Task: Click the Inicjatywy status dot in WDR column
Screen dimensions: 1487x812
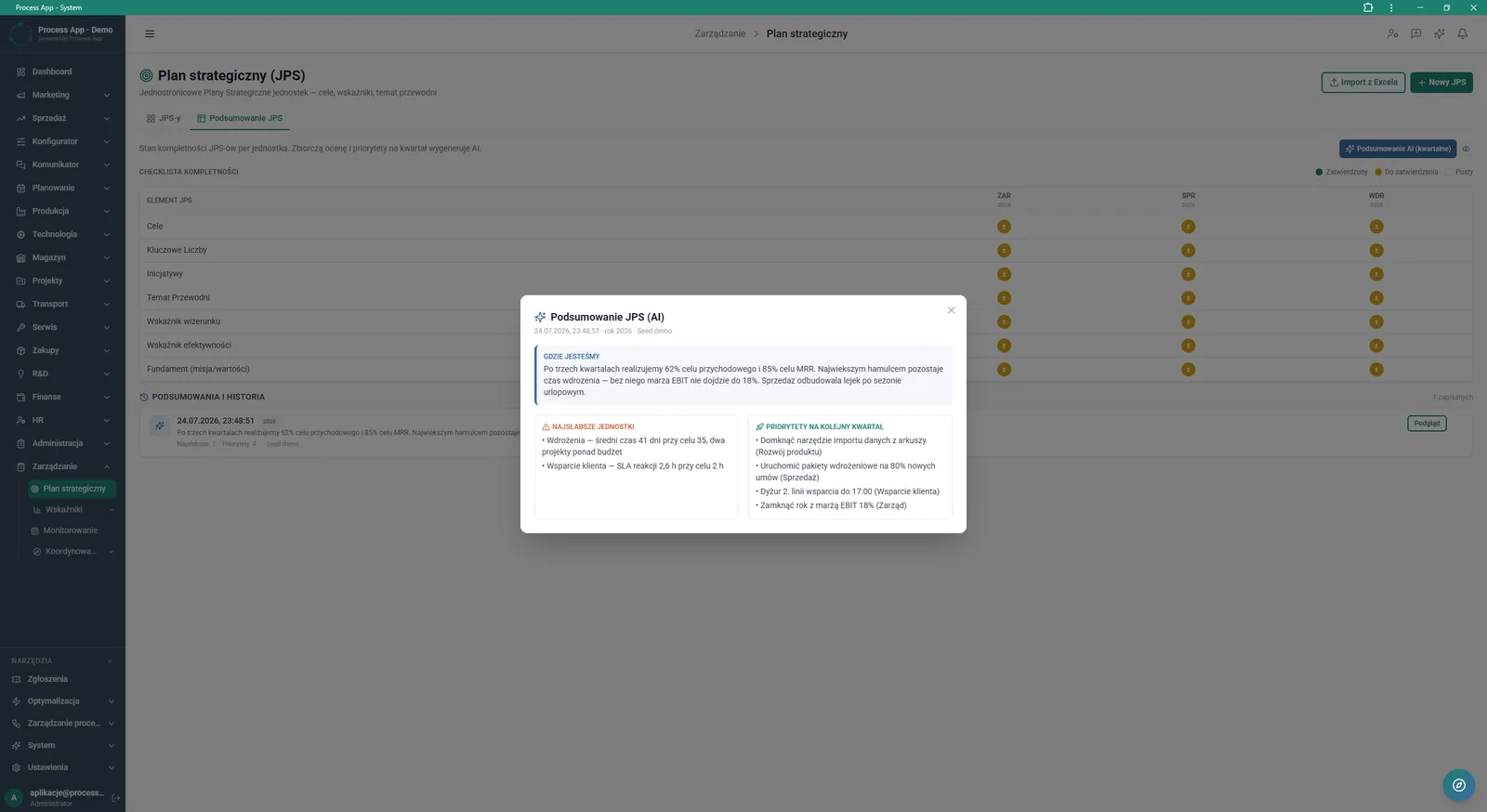Action: click(x=1376, y=274)
